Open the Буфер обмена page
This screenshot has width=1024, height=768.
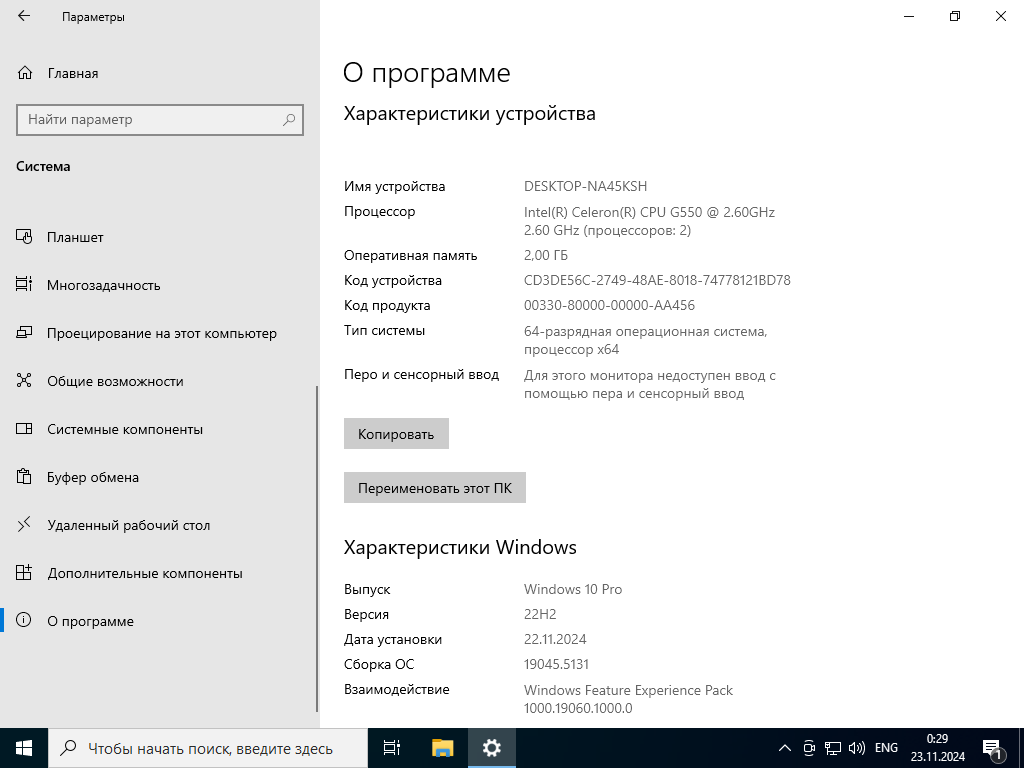pyautogui.click(x=160, y=477)
